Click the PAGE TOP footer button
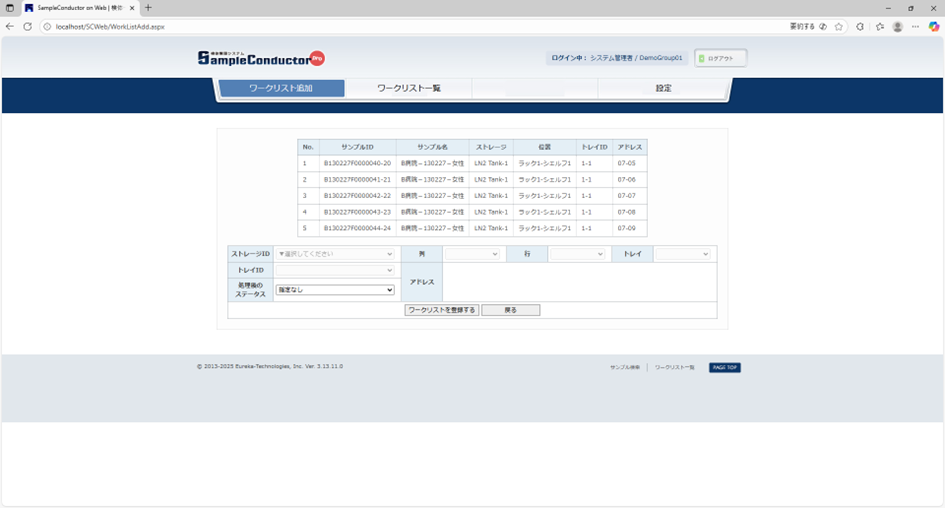This screenshot has height=508, width=945. coord(725,368)
